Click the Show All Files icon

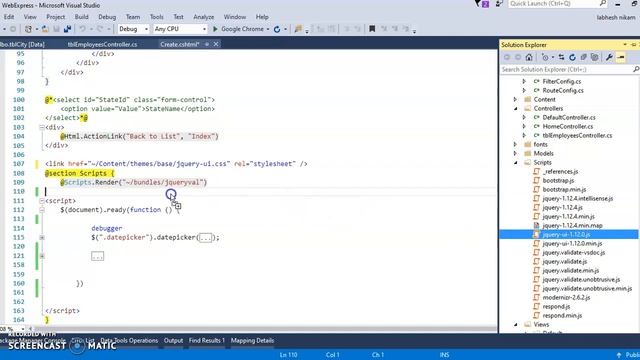[594, 57]
